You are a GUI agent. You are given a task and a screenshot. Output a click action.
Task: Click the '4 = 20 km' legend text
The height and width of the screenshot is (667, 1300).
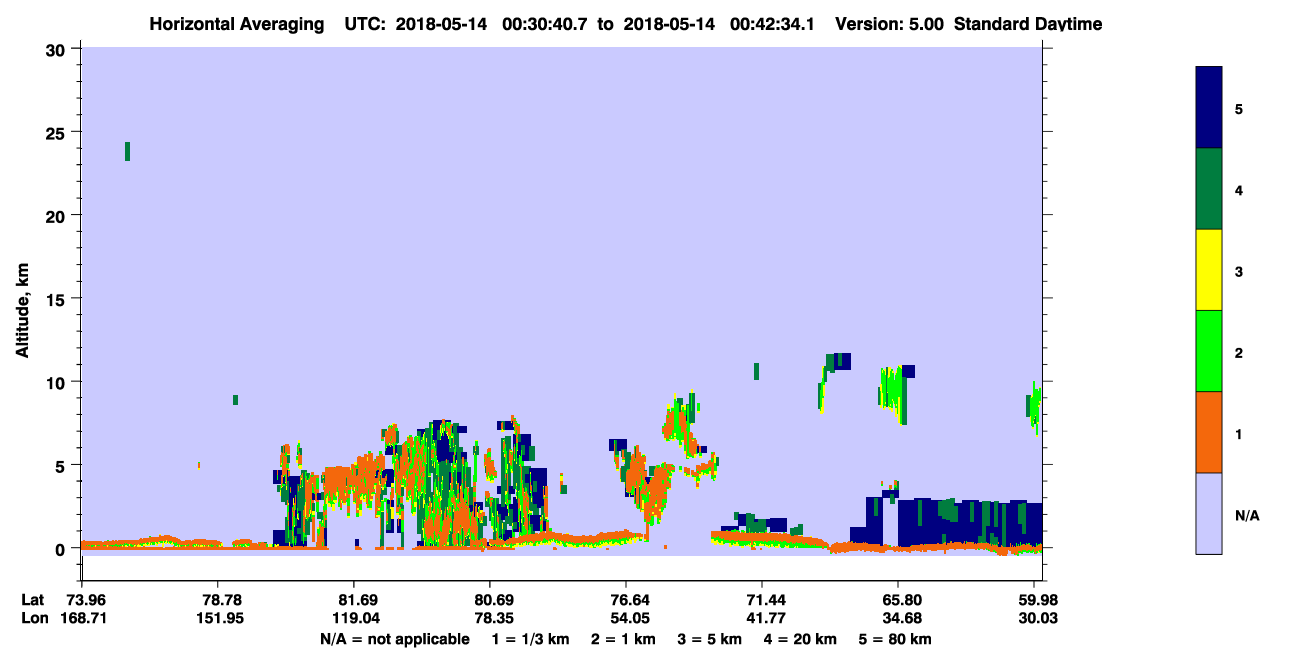click(801, 639)
